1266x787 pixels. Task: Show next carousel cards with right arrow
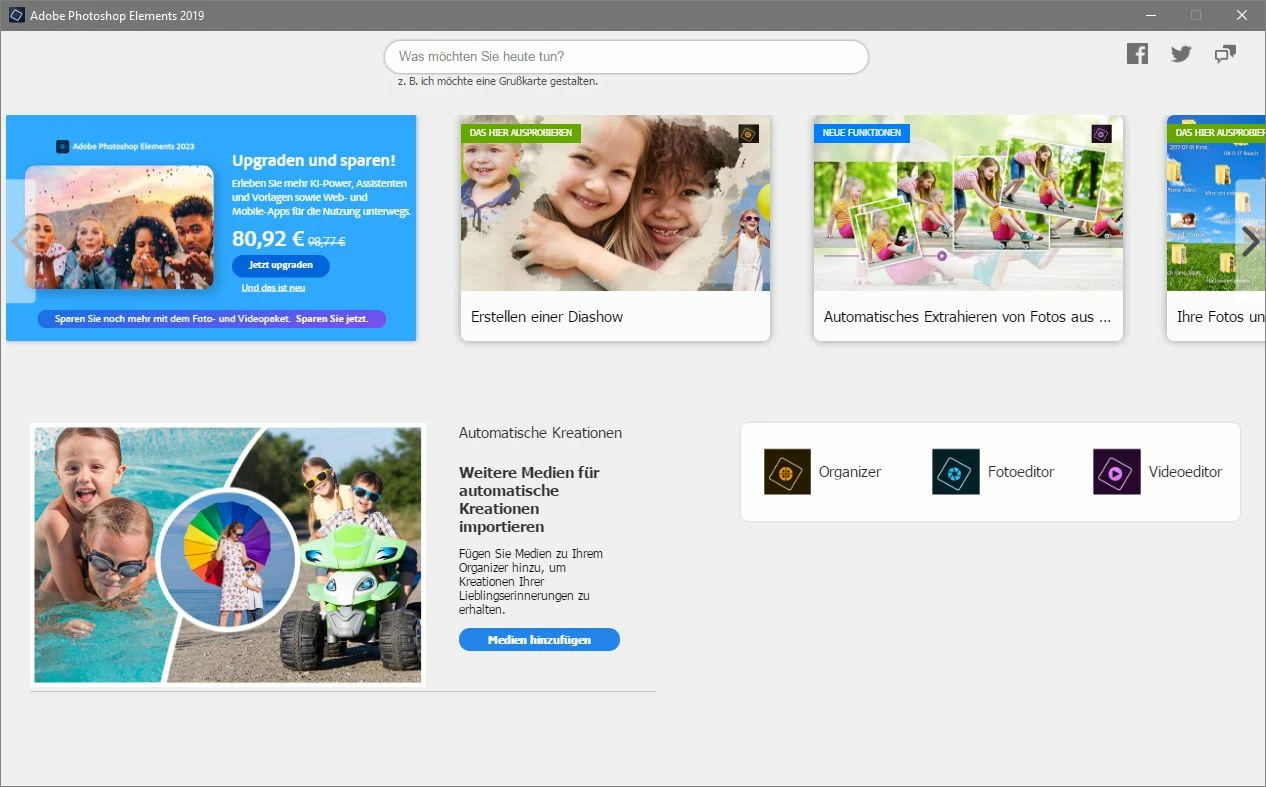tap(1250, 241)
